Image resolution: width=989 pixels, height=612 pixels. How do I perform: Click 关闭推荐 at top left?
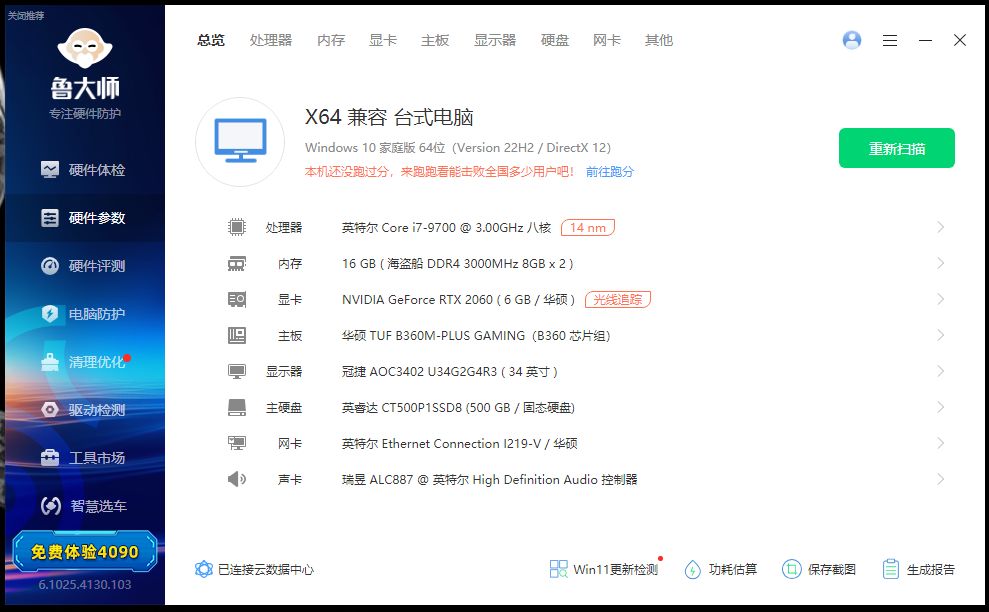point(26,15)
